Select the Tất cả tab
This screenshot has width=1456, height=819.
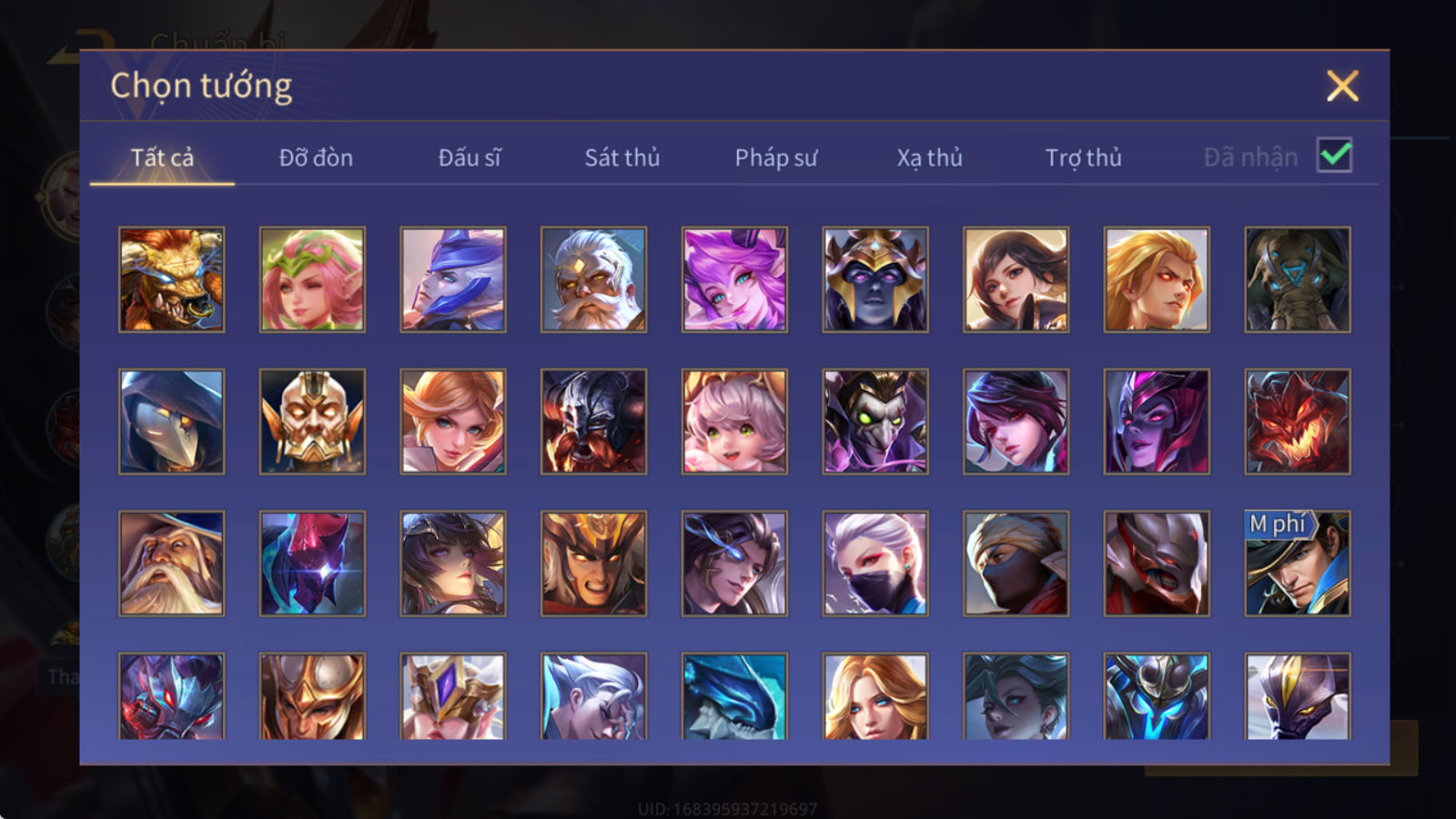point(162,157)
